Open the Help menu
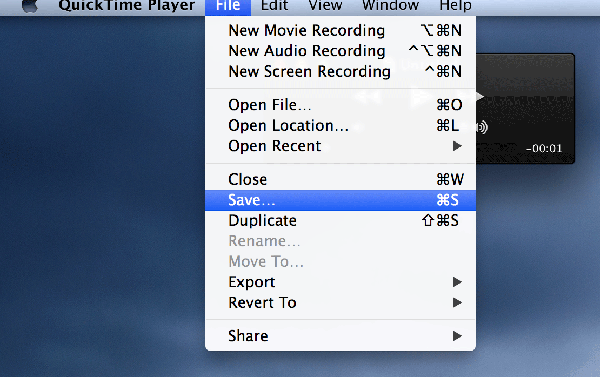Screen dimensions: 600x377 [455, 6]
